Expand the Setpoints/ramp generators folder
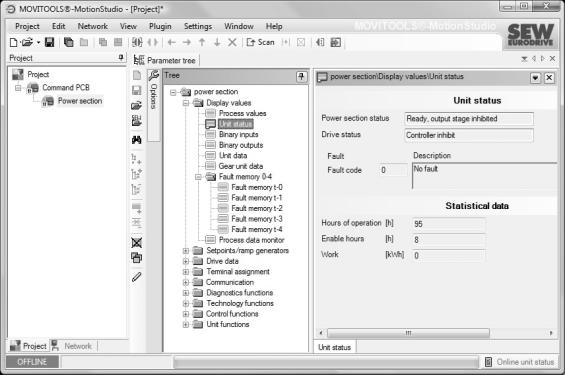Viewport: 565px width, 375px height. pyautogui.click(x=186, y=251)
